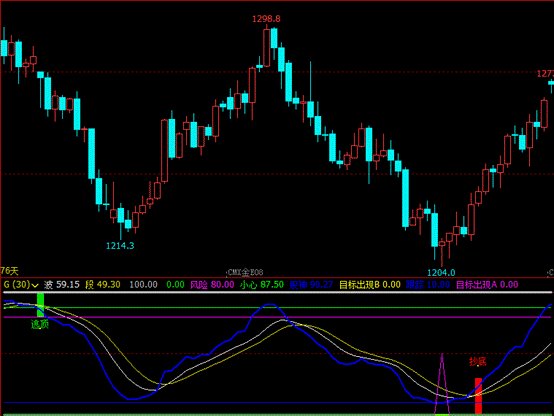Click the 1204.0 bottom price label
This screenshot has height=416, width=554.
pyautogui.click(x=441, y=273)
